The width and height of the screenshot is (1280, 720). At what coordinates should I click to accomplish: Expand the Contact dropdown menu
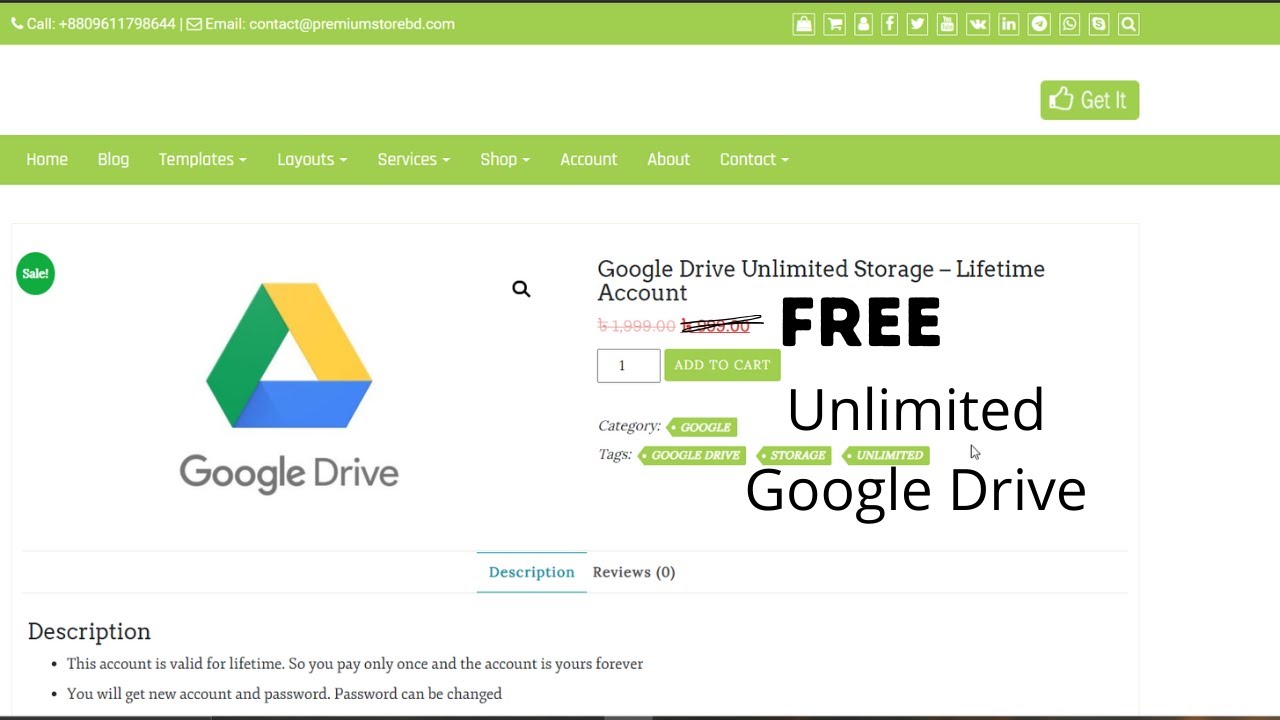tap(754, 159)
